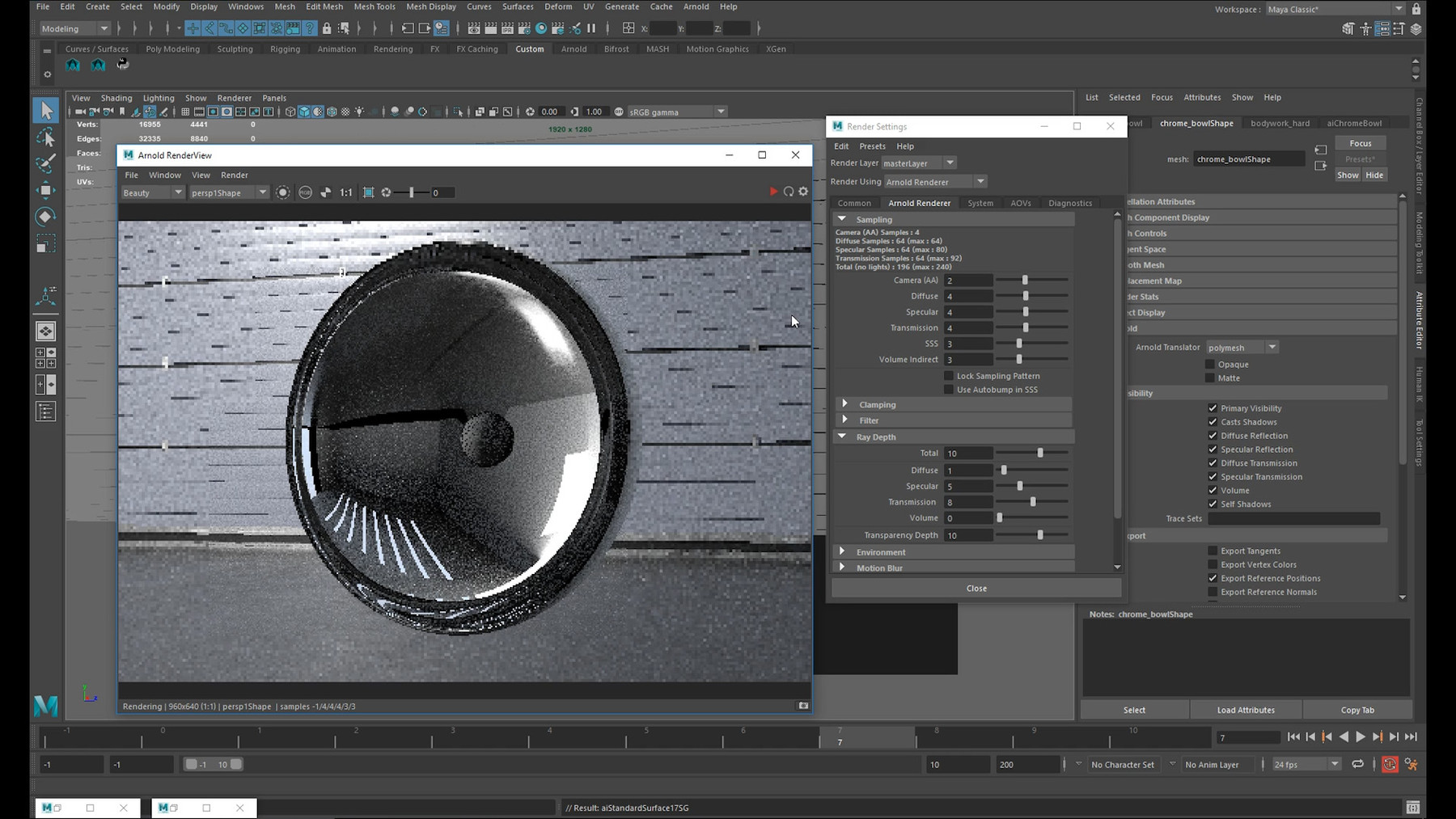
Task: Expand the Filter section
Action: (845, 420)
